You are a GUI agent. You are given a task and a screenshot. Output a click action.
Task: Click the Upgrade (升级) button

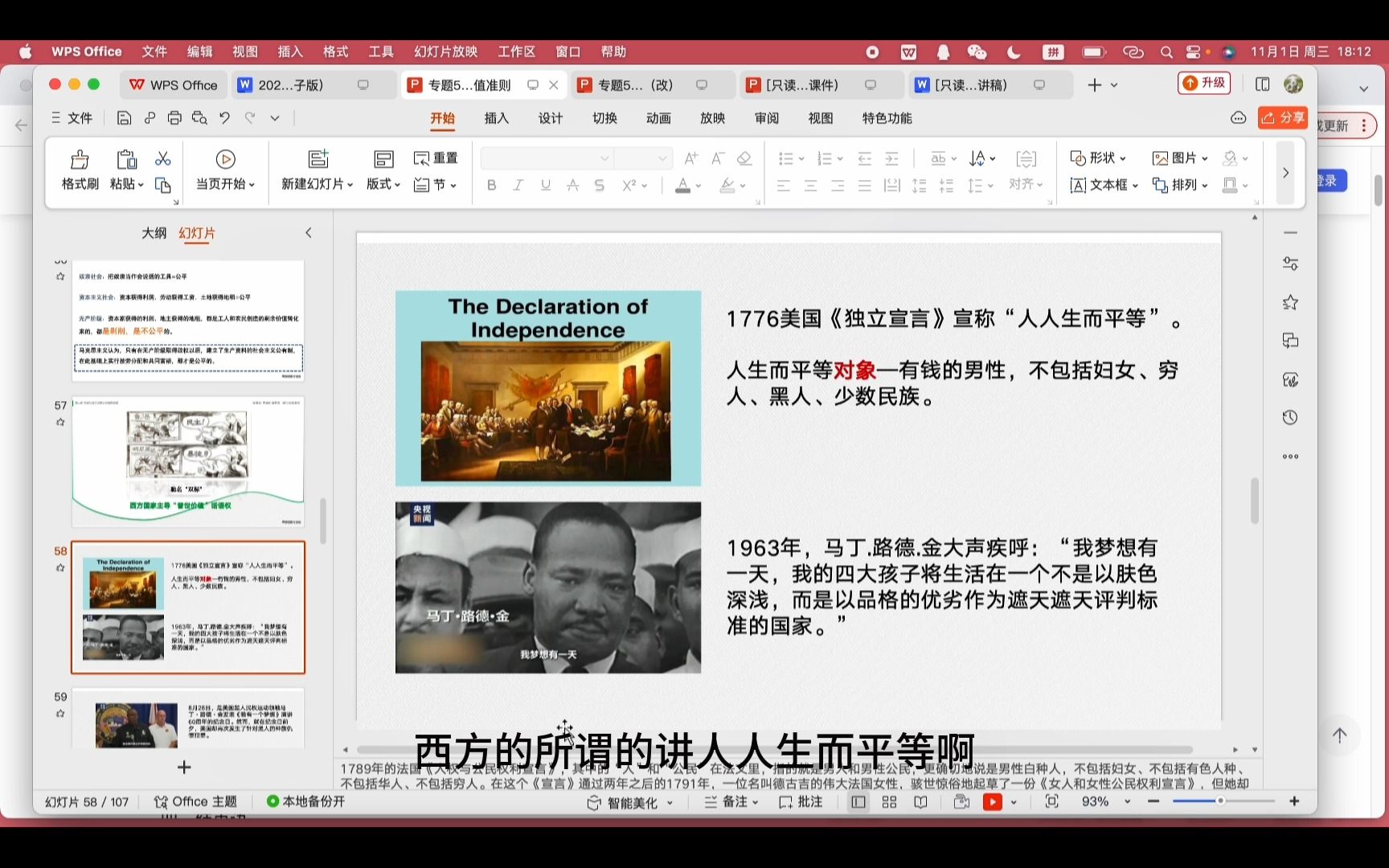click(1204, 83)
